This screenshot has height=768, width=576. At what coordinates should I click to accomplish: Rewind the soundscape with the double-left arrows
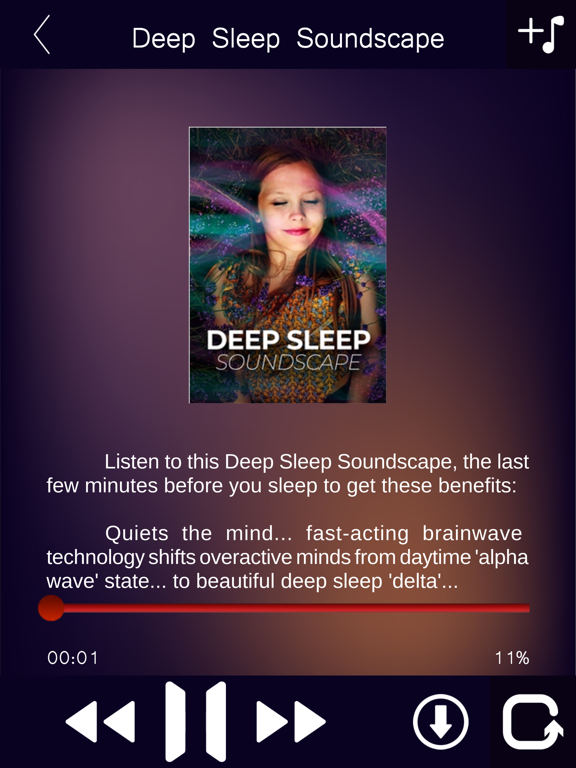100,721
